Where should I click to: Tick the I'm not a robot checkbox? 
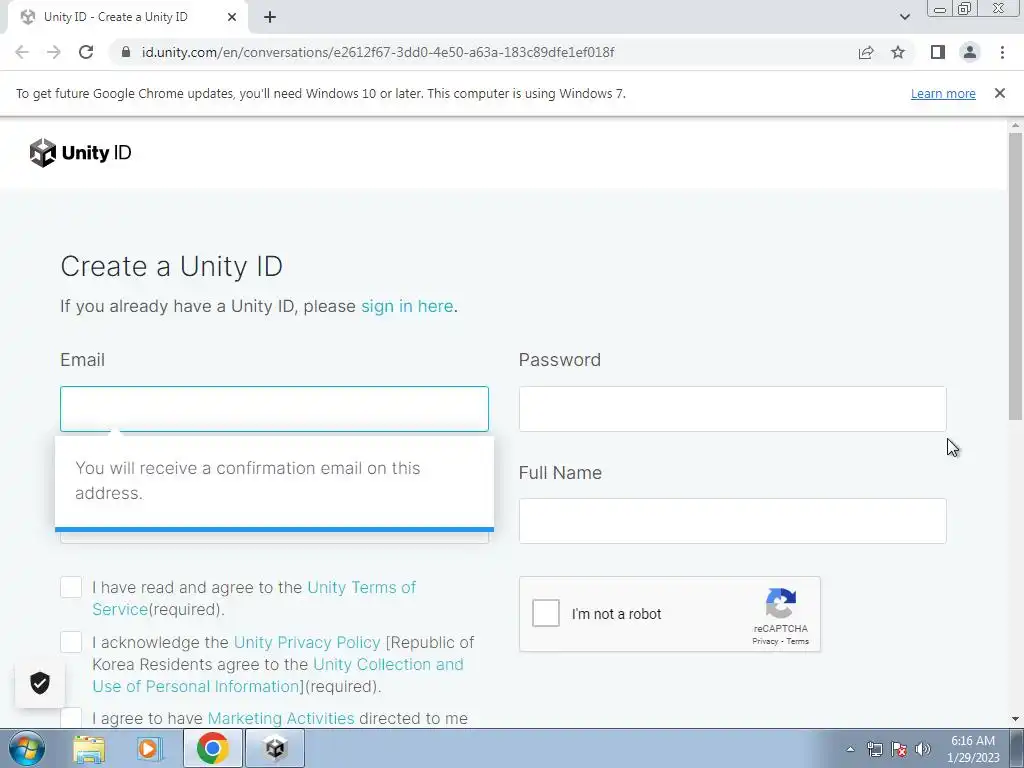[x=546, y=613]
